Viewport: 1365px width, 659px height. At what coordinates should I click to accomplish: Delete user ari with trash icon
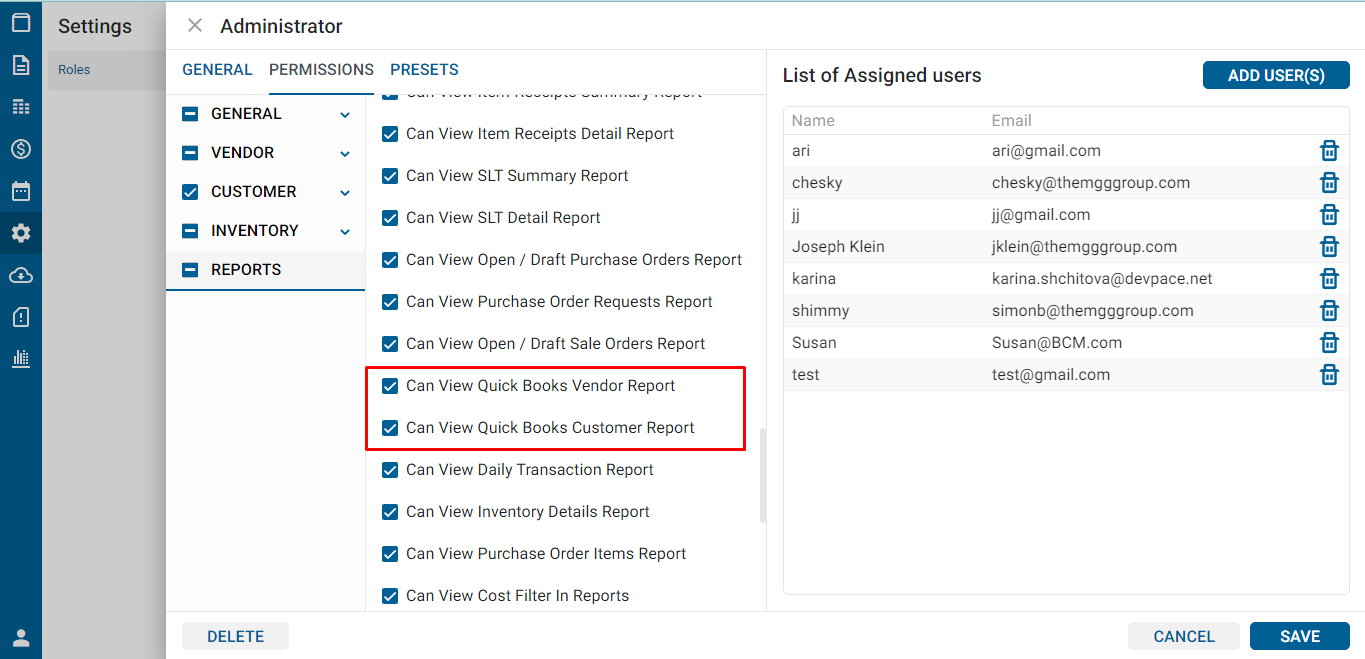[x=1329, y=151]
